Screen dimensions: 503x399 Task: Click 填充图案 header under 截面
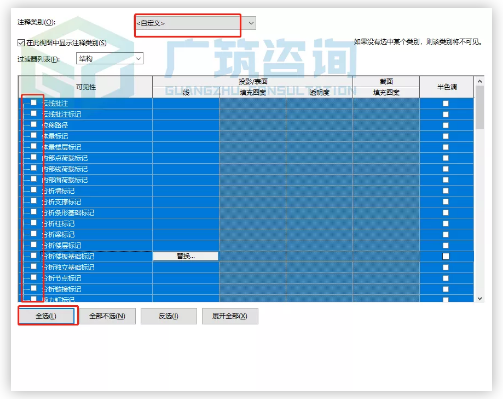coord(386,92)
